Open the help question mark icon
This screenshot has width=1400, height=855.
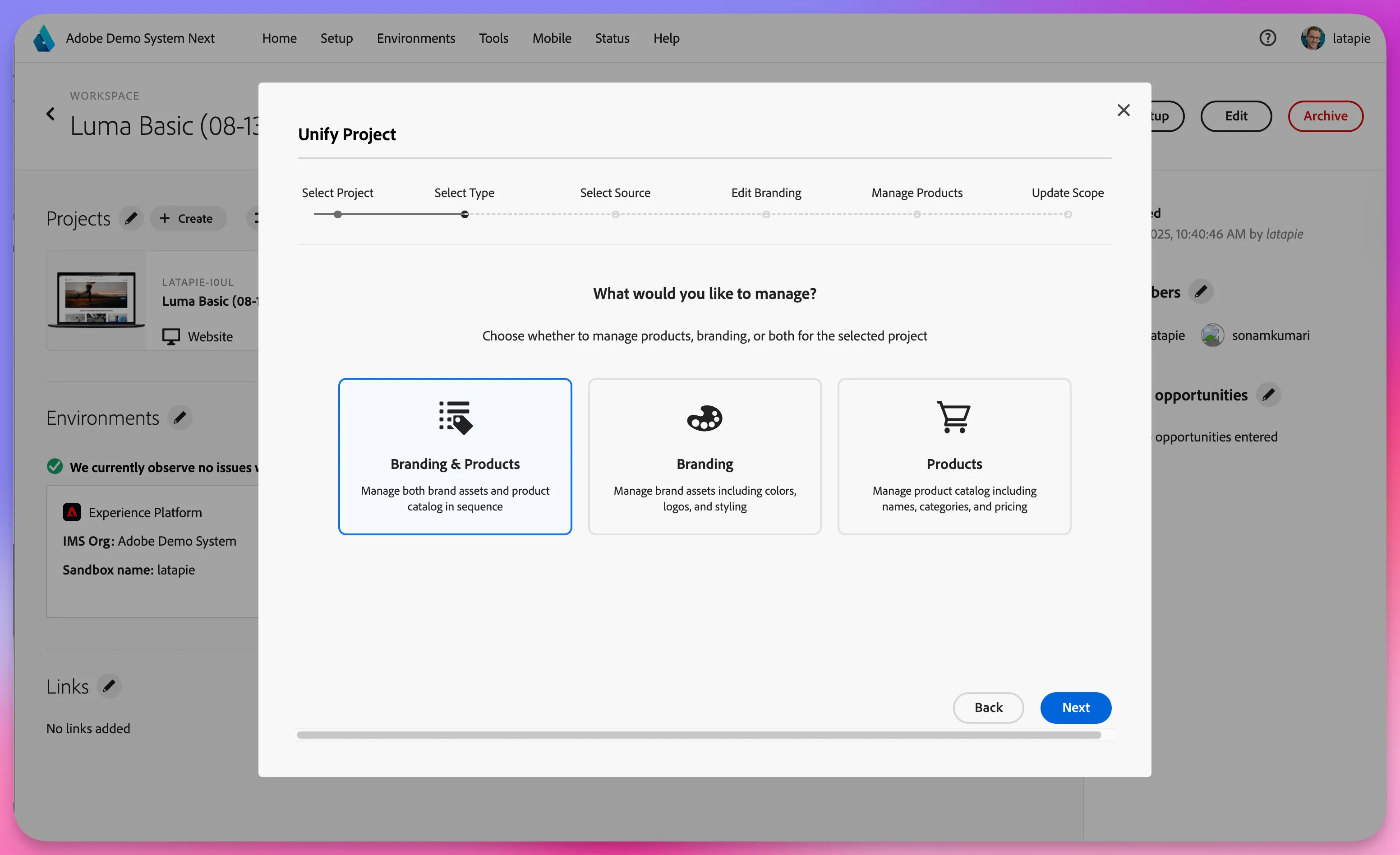[1267, 38]
